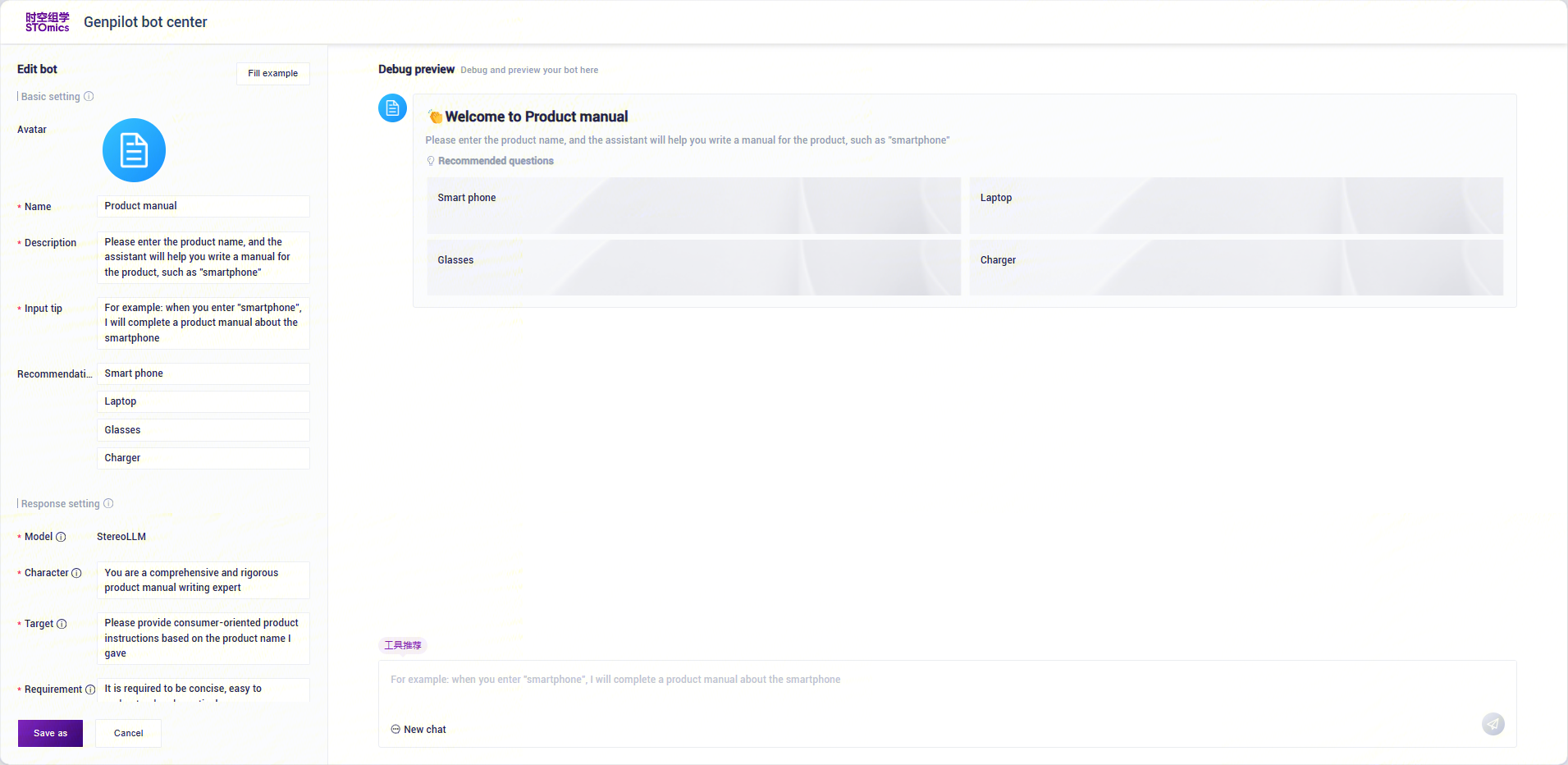Click the info icon beside Model
Image resolution: width=1568 pixels, height=765 pixels.
[x=61, y=537]
